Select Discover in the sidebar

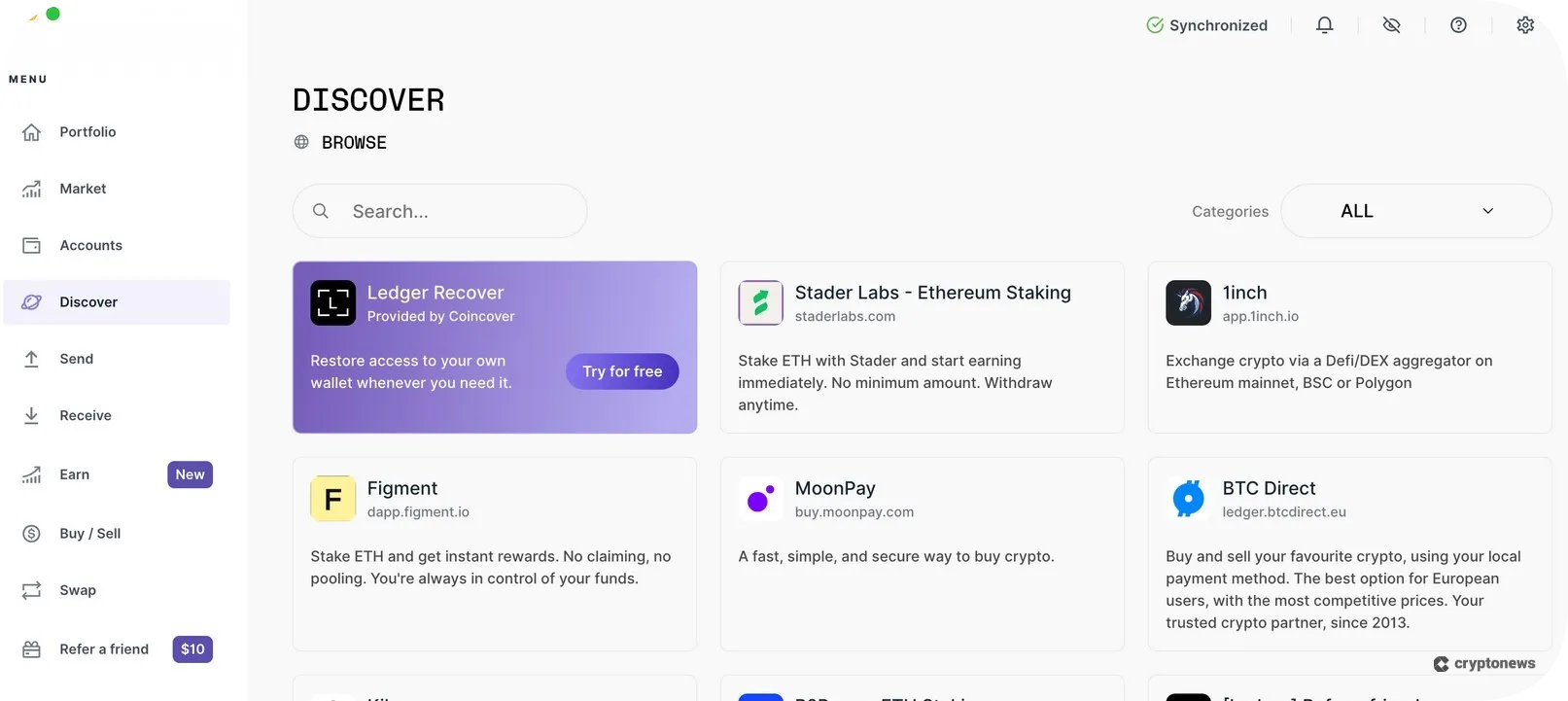click(x=88, y=302)
